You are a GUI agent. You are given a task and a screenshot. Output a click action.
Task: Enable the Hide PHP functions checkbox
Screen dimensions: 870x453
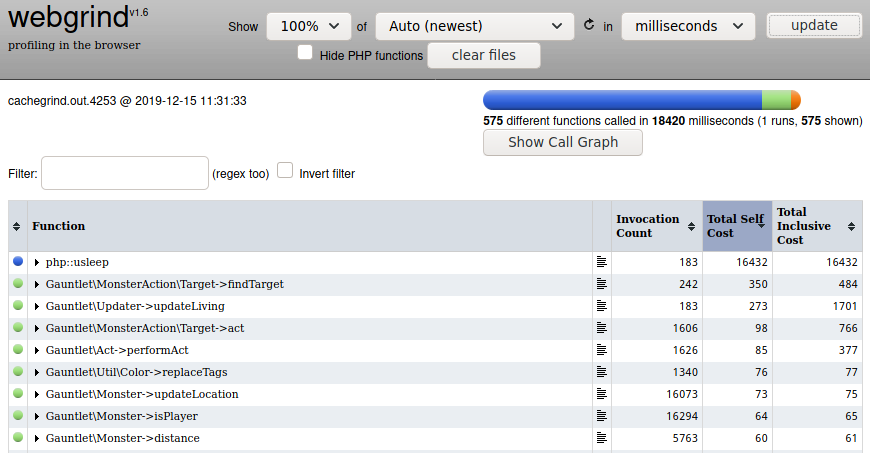[x=306, y=53]
